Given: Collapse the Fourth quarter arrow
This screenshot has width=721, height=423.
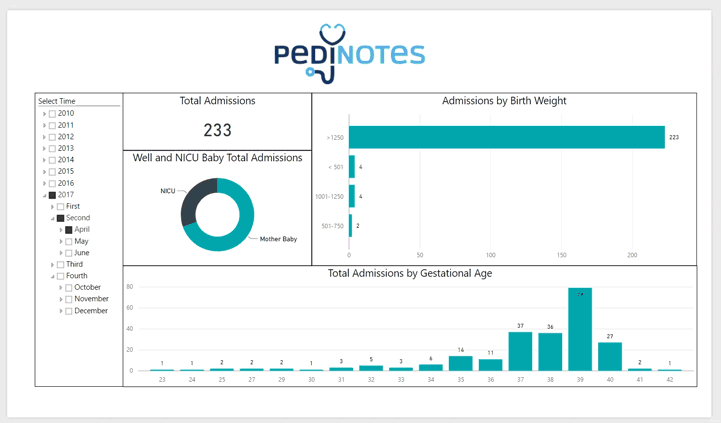Looking at the screenshot, I should click(x=52, y=276).
